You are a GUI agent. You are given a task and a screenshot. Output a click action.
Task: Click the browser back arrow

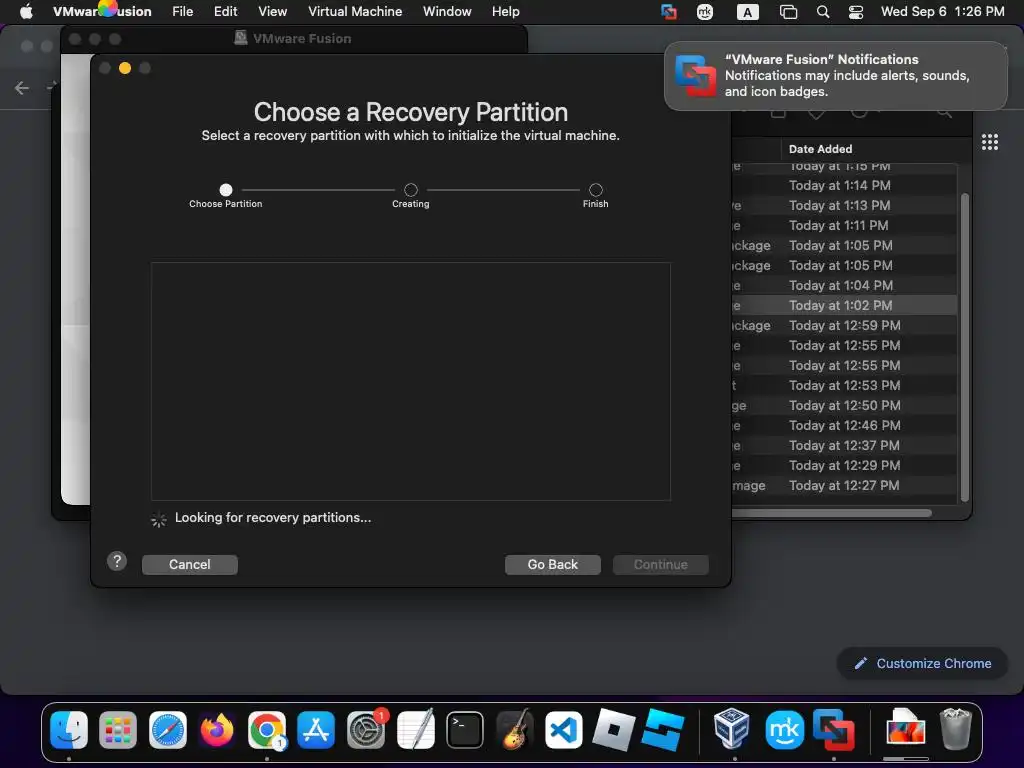(x=22, y=88)
